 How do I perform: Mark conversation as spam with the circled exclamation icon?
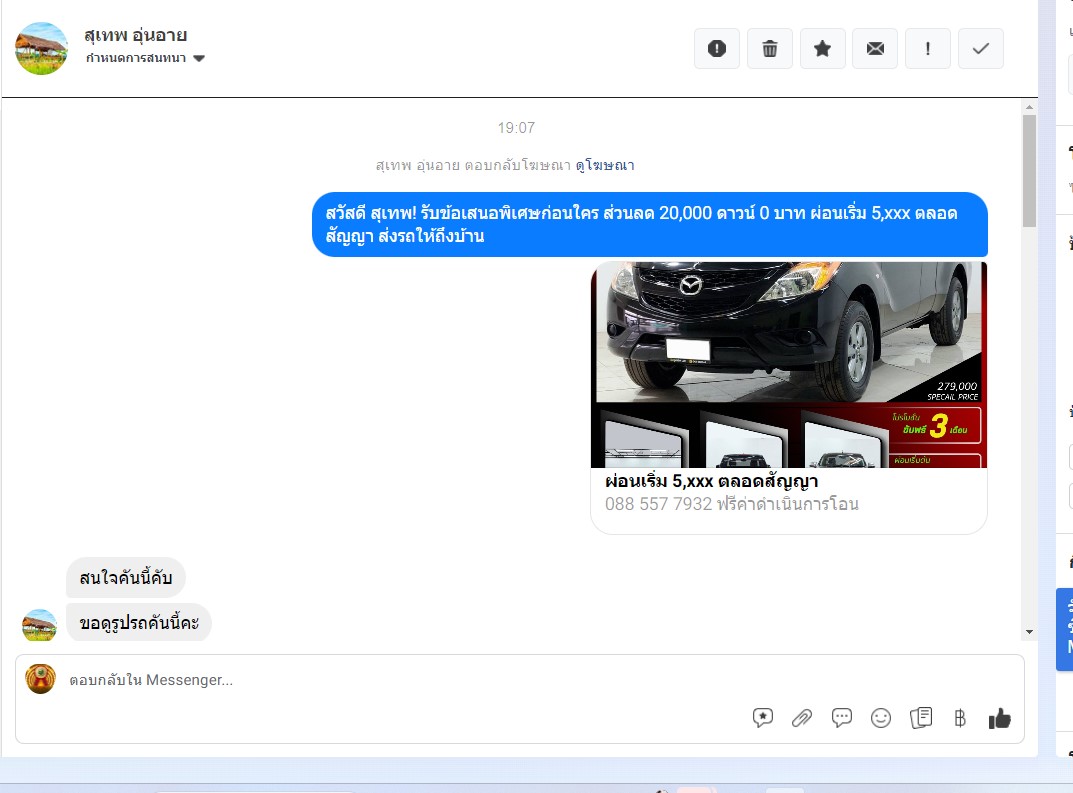(x=716, y=48)
